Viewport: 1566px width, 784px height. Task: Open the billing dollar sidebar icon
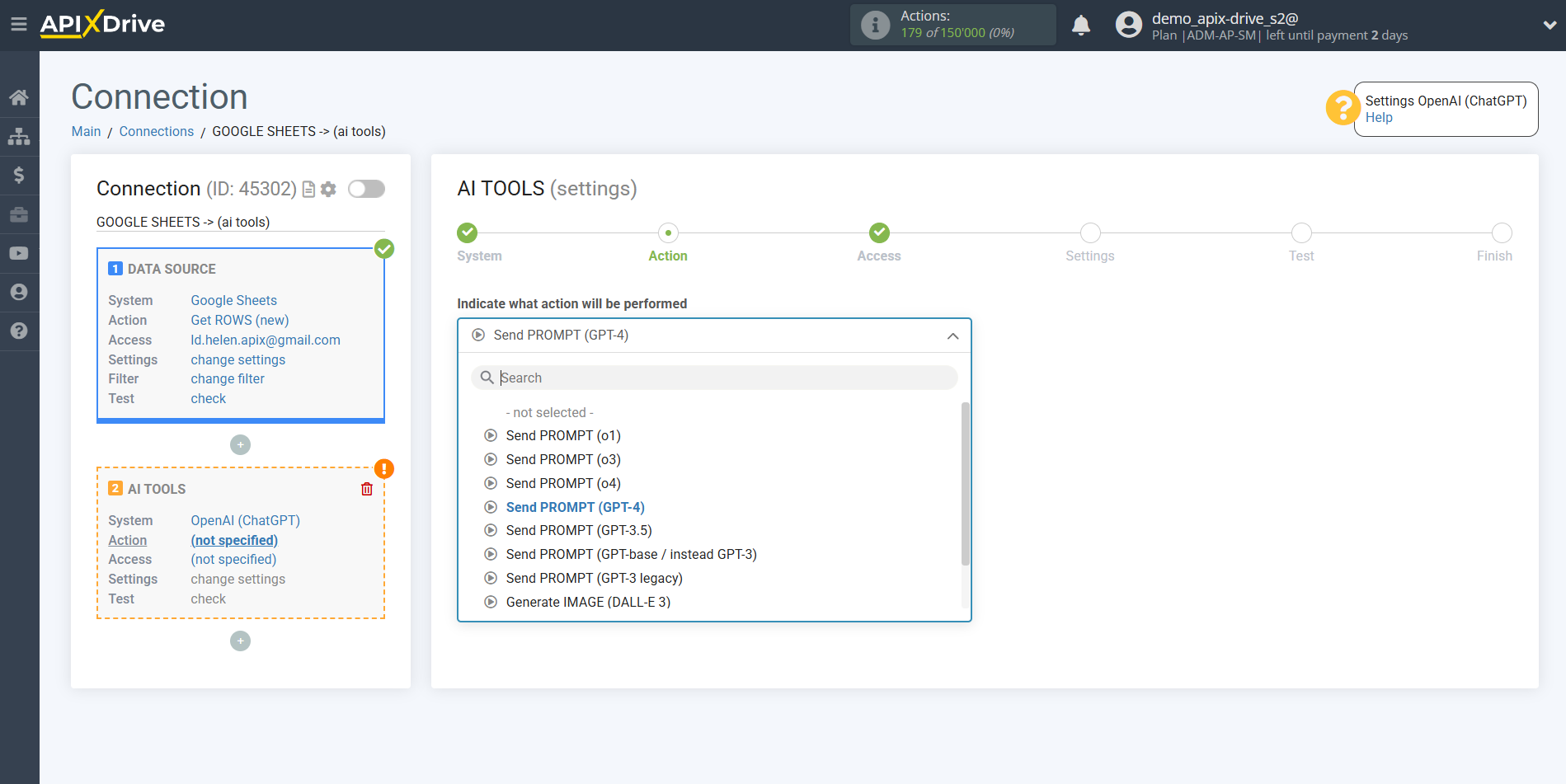(19, 176)
